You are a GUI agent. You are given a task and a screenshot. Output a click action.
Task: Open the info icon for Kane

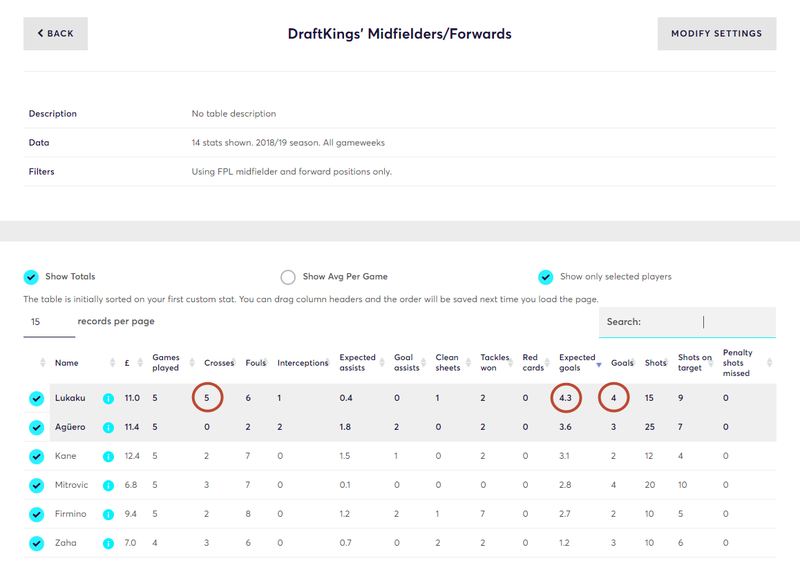pyautogui.click(x=108, y=457)
